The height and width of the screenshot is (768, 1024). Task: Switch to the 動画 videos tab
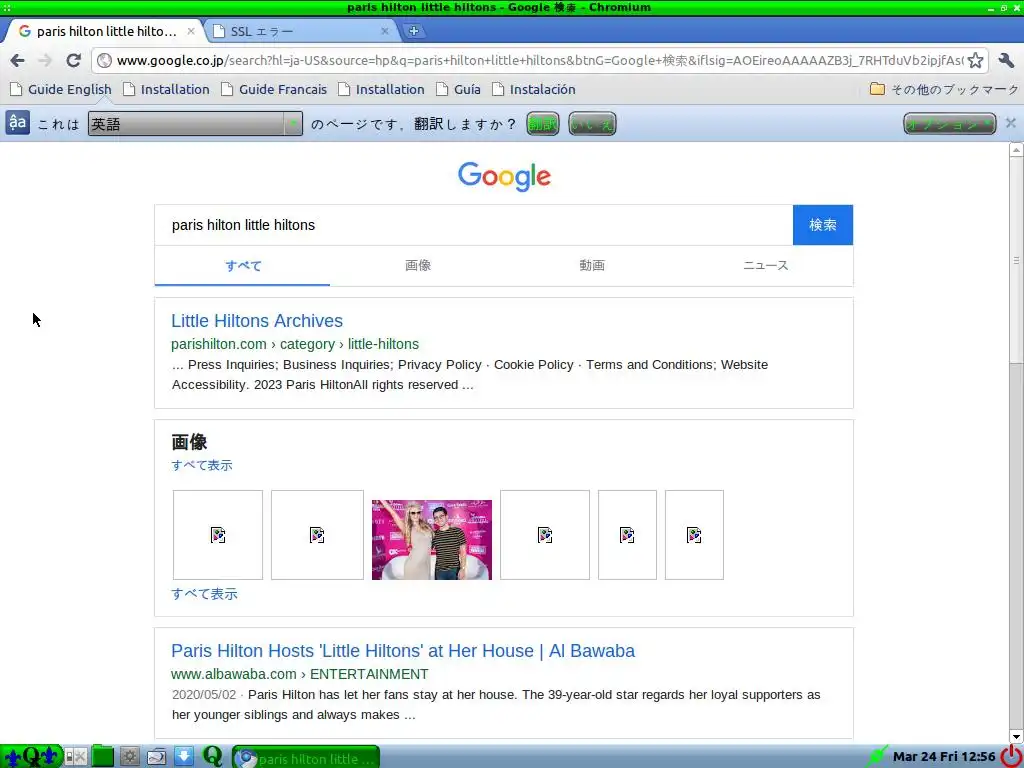click(x=592, y=265)
